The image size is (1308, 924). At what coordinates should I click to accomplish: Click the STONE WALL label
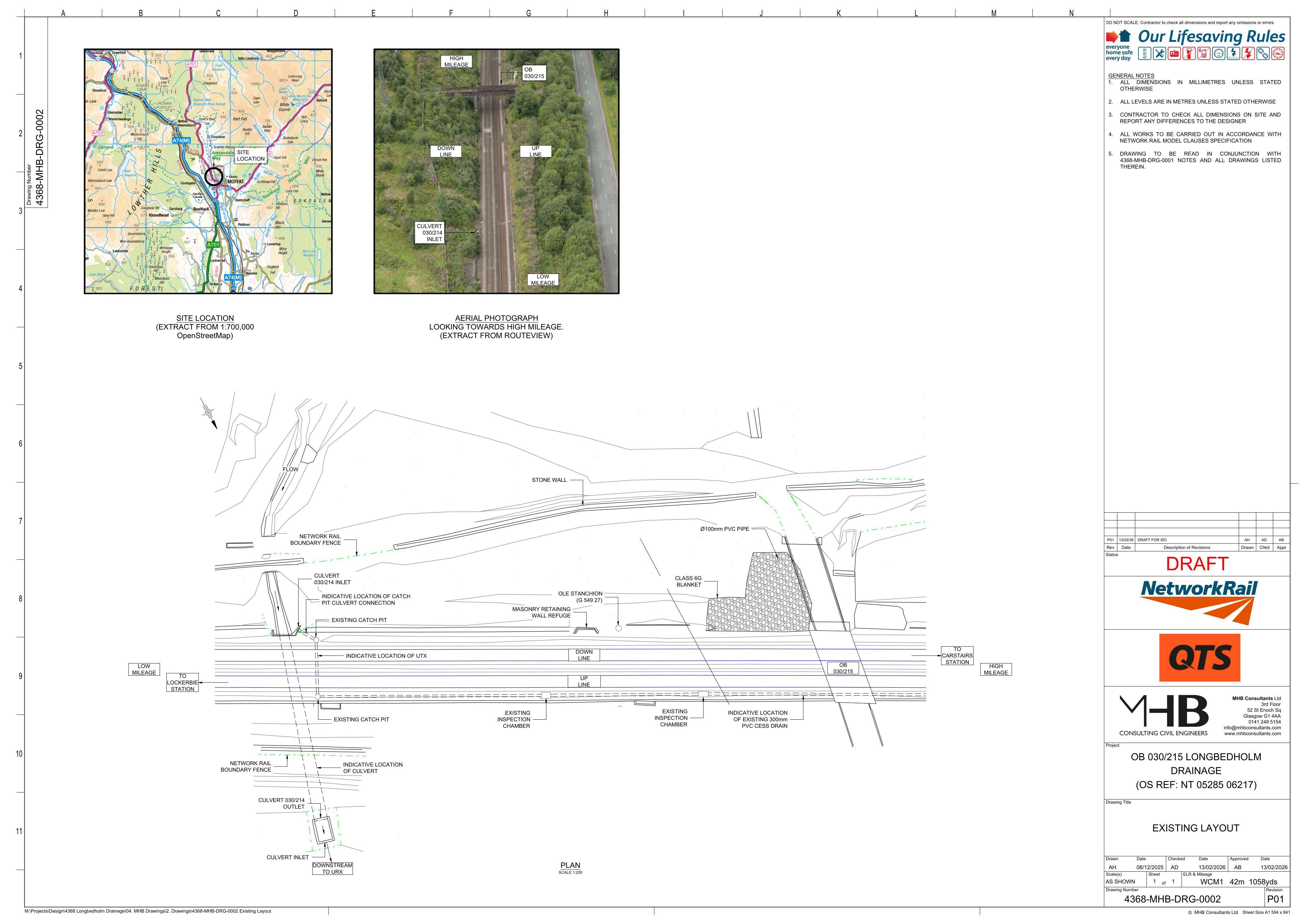coord(549,480)
